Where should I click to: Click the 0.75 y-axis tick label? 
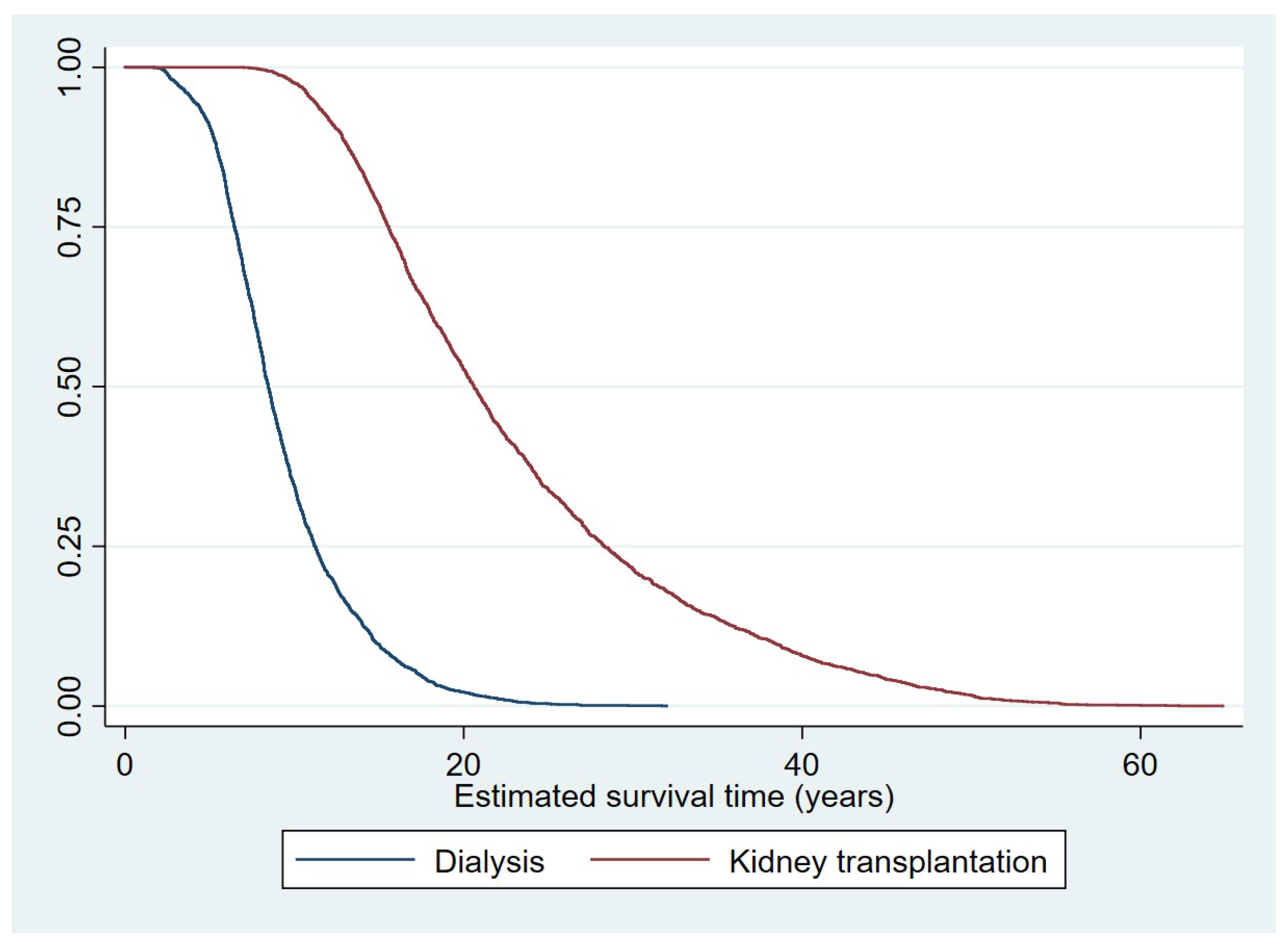pyautogui.click(x=71, y=227)
